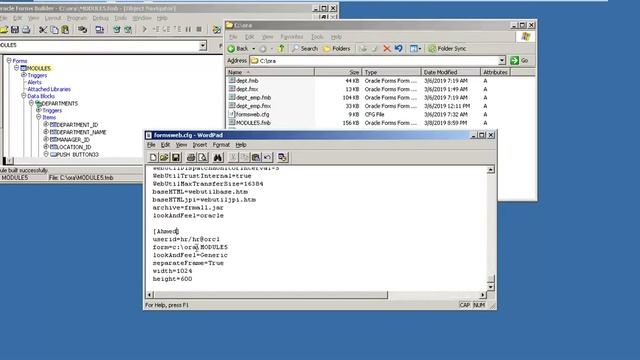
Task: Click the Stop icon in Forms Builder toolbar
Action: (199, 29)
